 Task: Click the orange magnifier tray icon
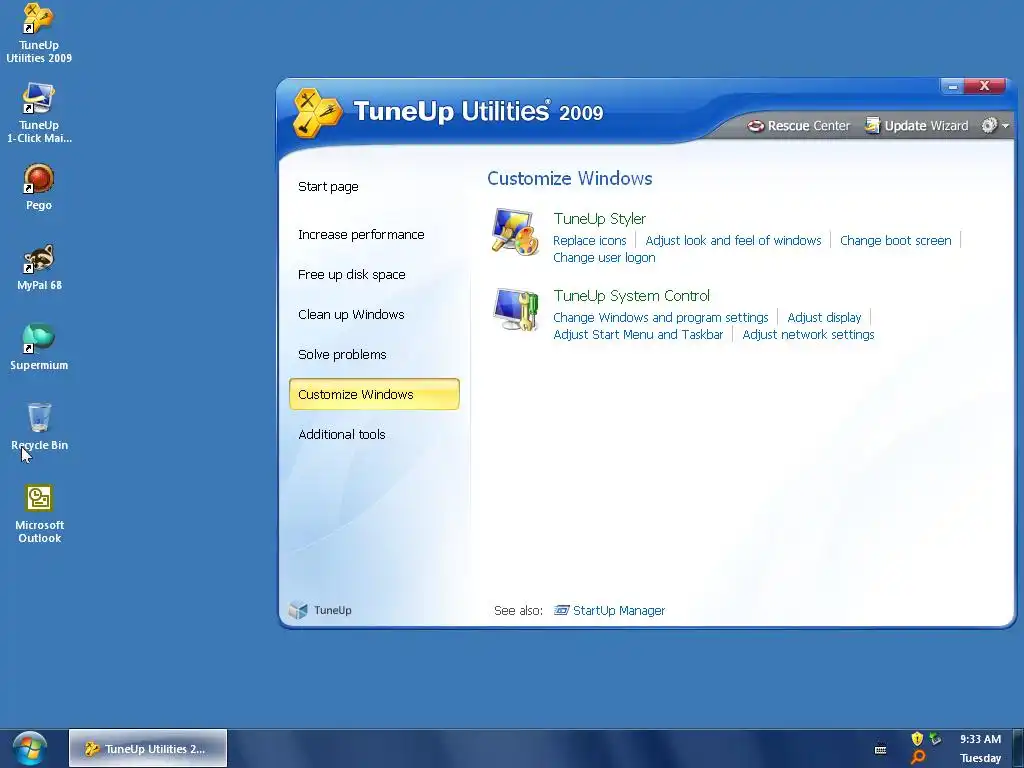(x=918, y=758)
